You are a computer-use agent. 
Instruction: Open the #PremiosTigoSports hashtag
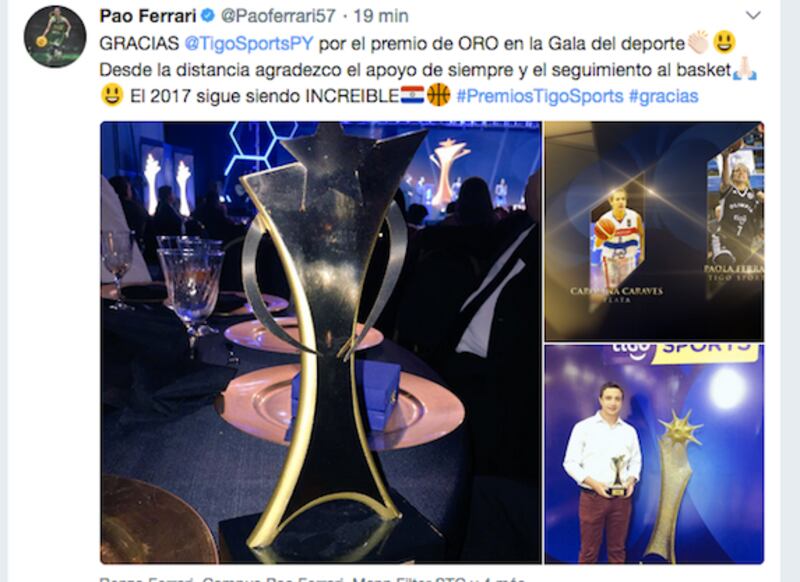(x=540, y=96)
